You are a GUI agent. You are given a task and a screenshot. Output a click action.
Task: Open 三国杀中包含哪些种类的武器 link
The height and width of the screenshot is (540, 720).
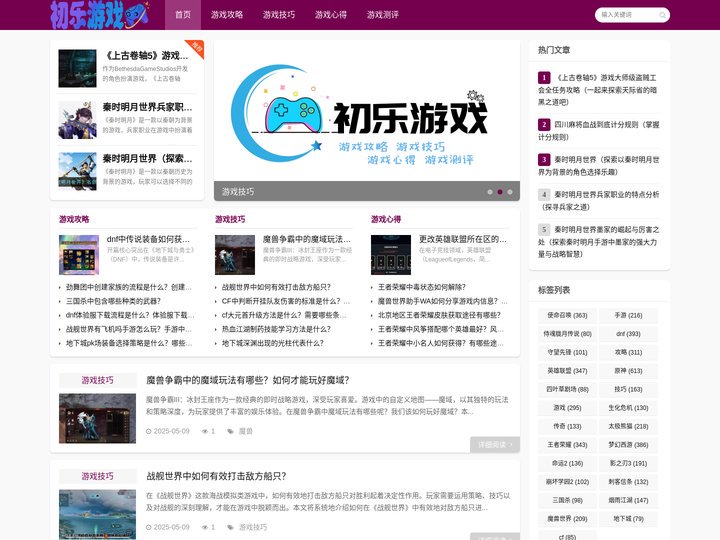[x=113, y=301]
